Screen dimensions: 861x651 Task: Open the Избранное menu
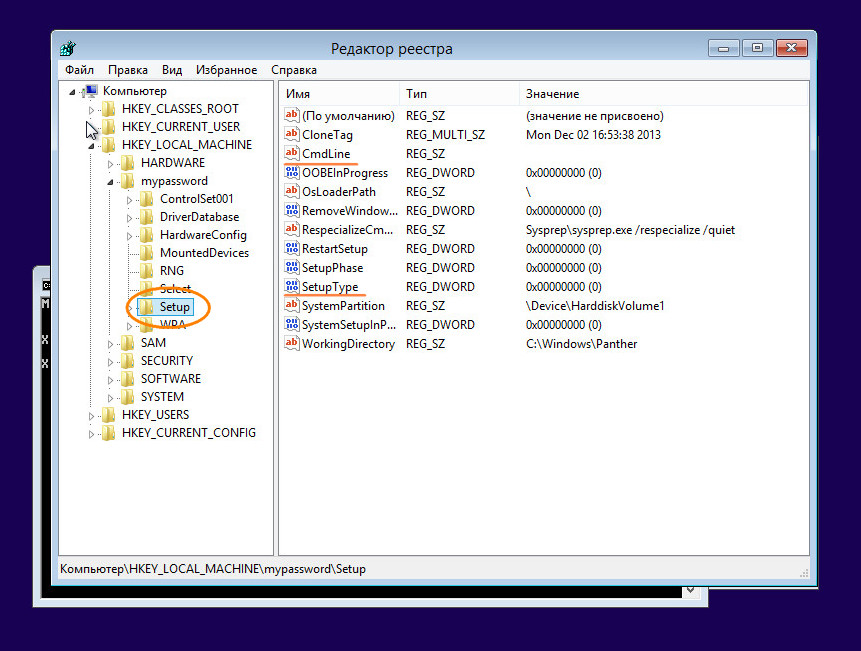[227, 70]
